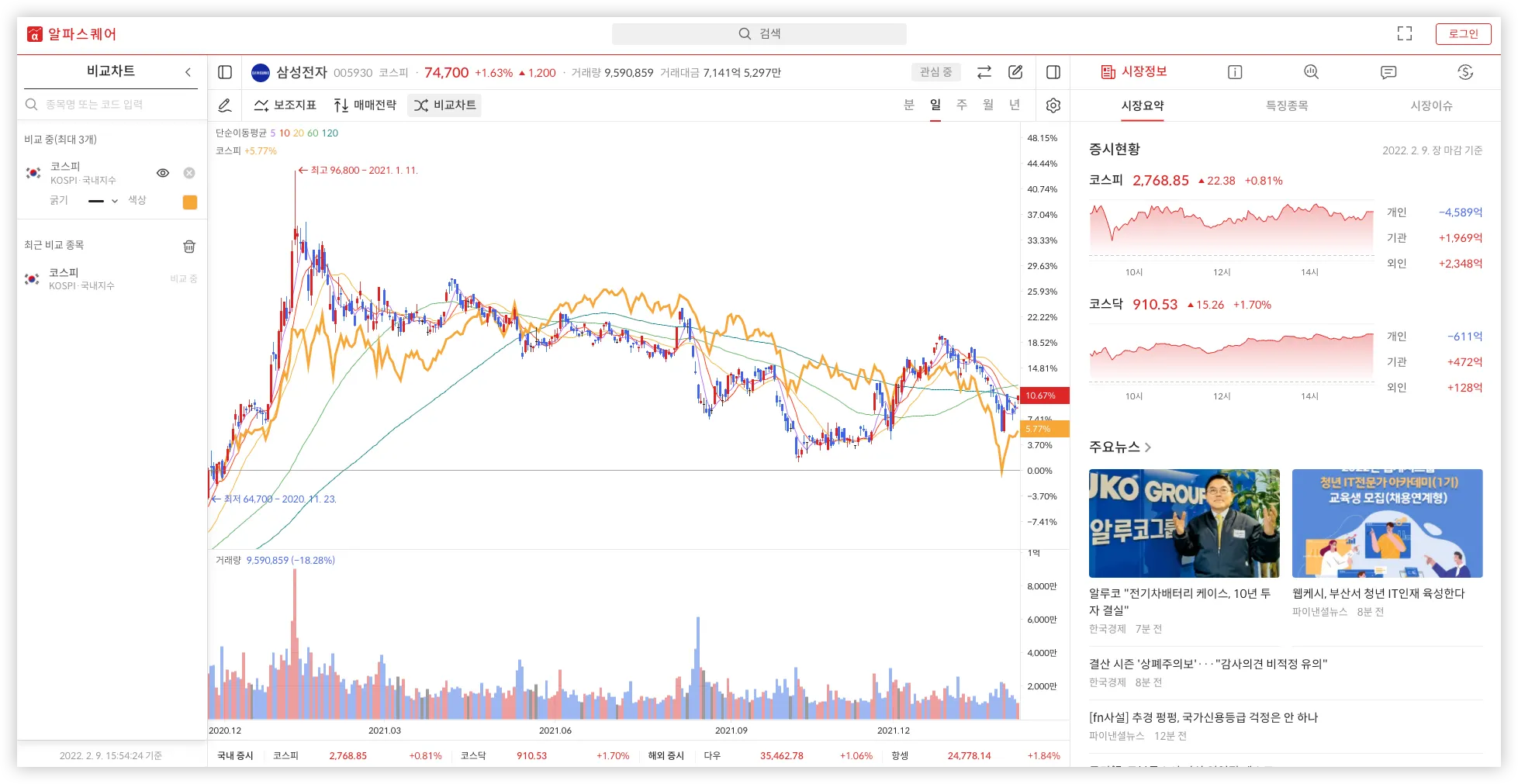Toggle the left sidebar layout icon
This screenshot has width=1518, height=784.
225,72
